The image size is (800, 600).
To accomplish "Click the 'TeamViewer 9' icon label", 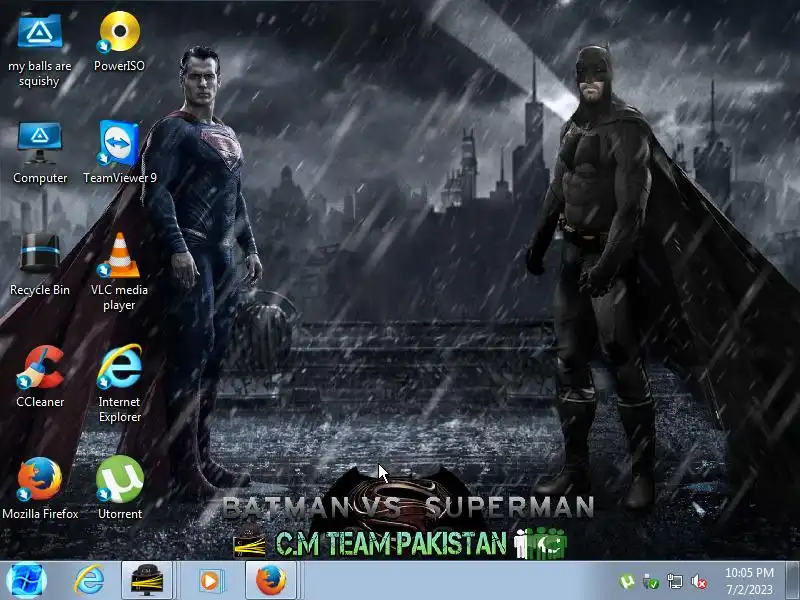I will tap(120, 178).
